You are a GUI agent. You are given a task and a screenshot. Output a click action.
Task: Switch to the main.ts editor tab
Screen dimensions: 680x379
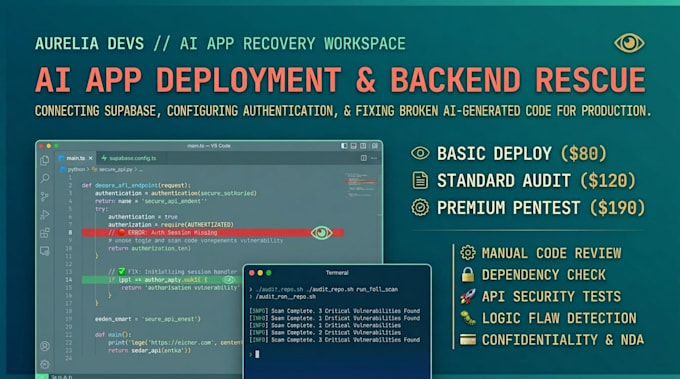click(x=75, y=158)
